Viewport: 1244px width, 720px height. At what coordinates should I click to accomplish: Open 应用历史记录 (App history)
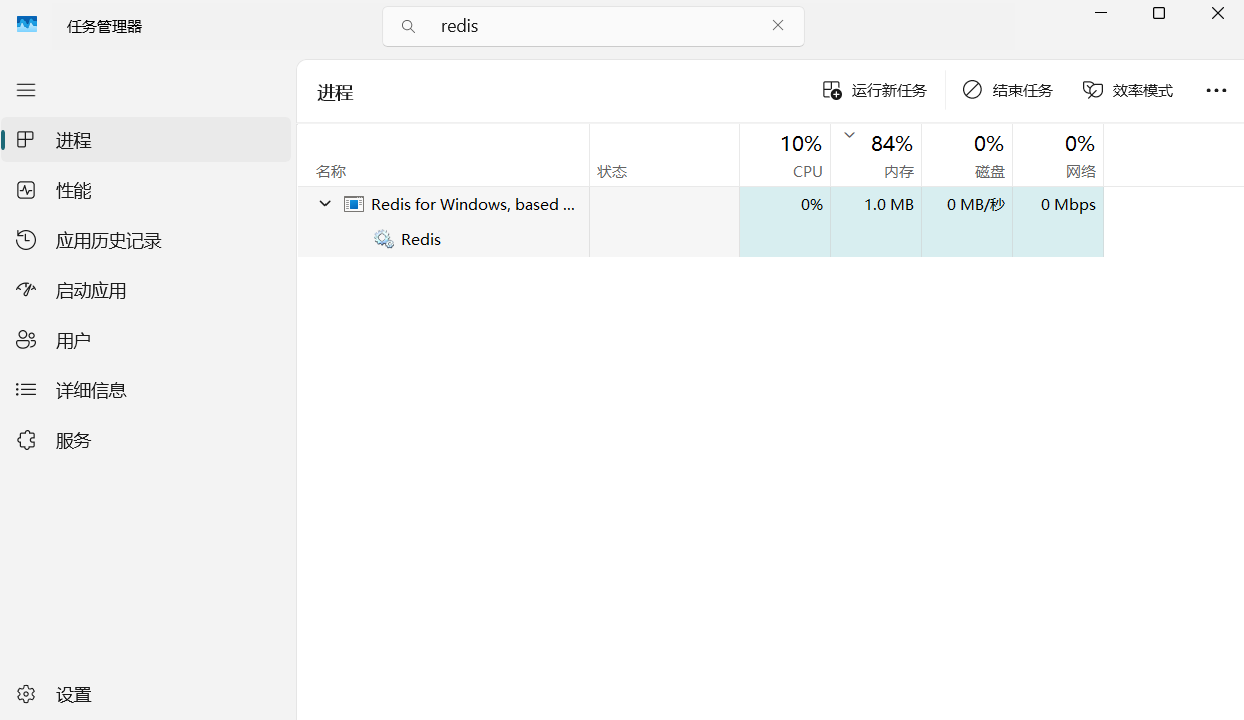pos(146,240)
